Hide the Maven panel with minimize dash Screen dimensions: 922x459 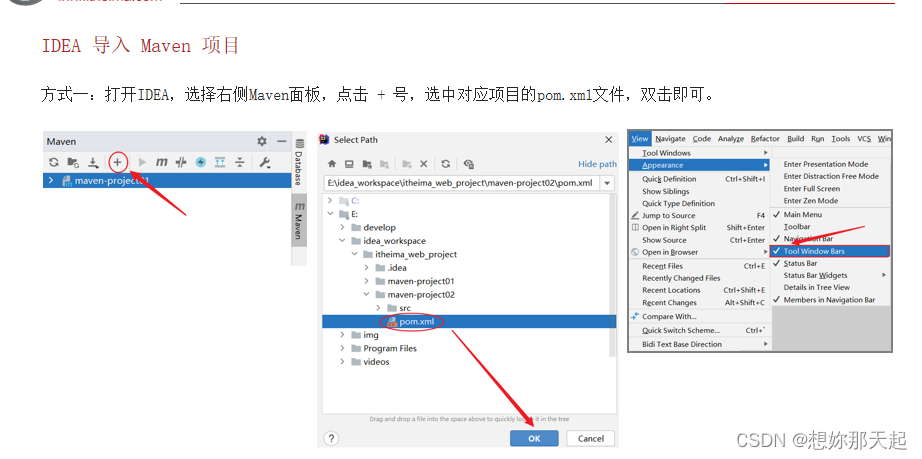(282, 141)
